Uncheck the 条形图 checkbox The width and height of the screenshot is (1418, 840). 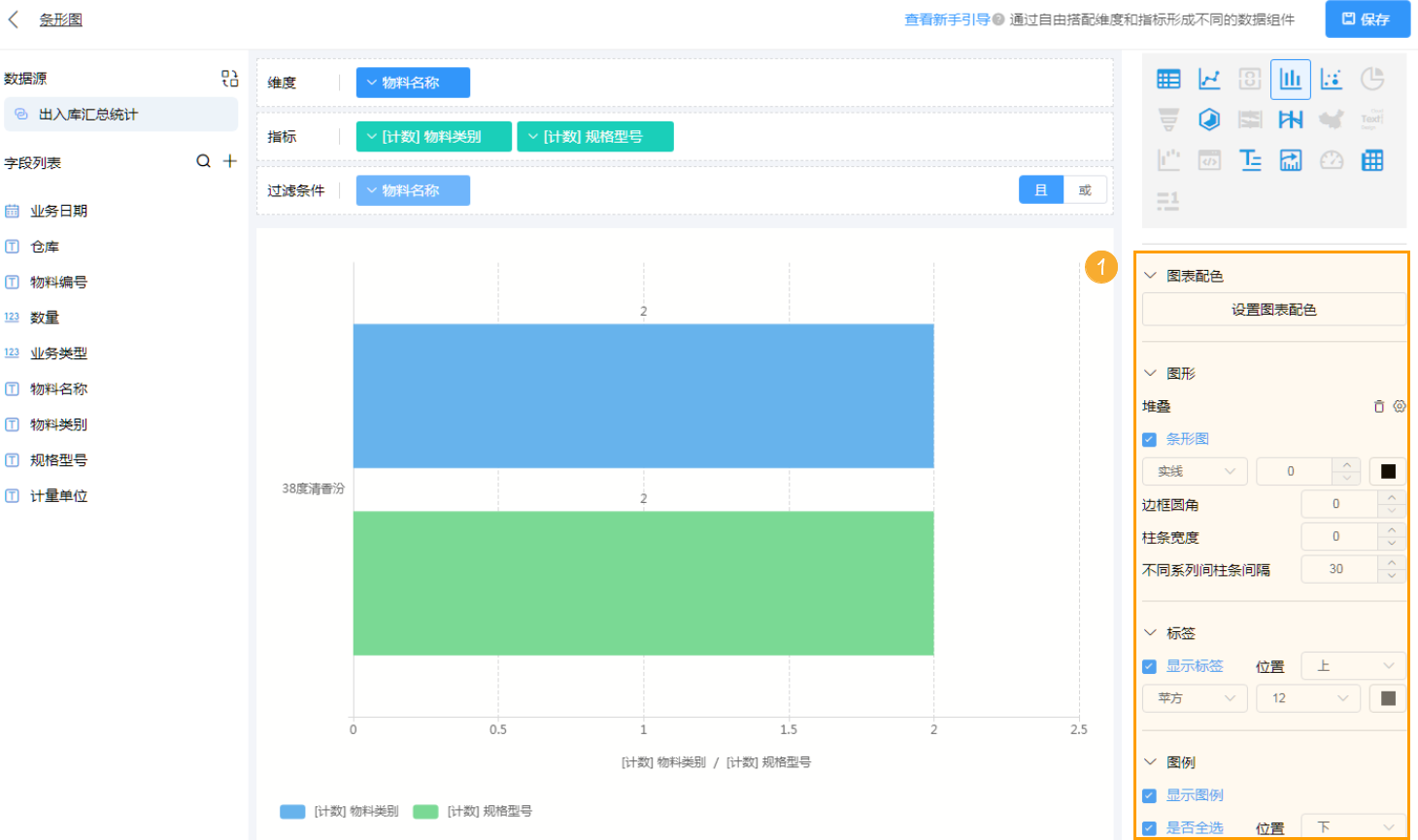coord(1149,438)
